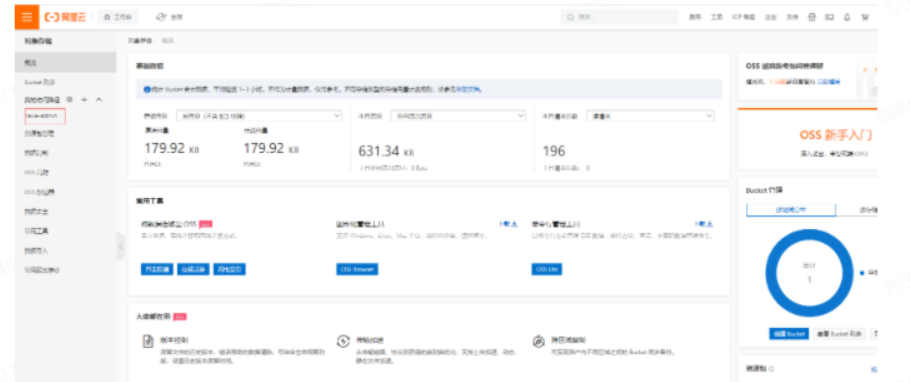The height and width of the screenshot is (382, 910).
Task: Select the active by-region tab in Bucket panel
Action: [790, 210]
